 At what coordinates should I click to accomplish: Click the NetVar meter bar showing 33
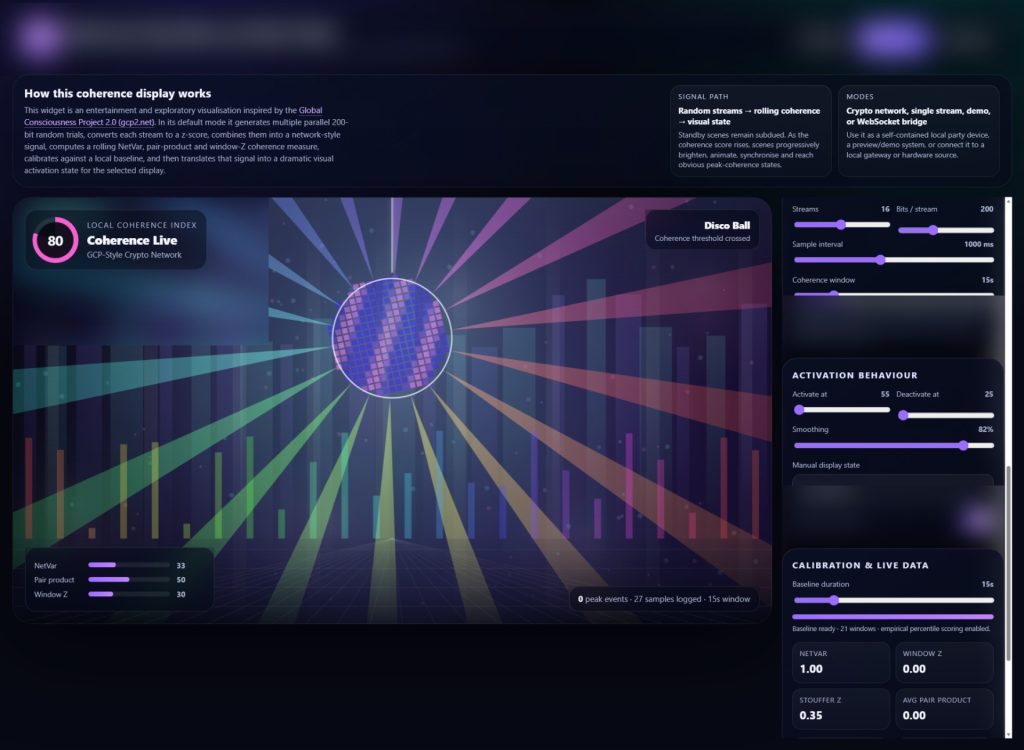click(x=129, y=565)
